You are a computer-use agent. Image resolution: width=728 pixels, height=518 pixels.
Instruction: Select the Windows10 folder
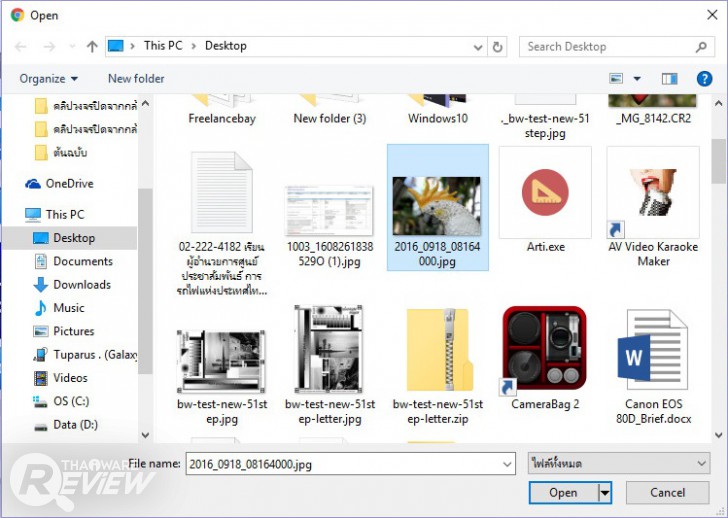coord(437,110)
